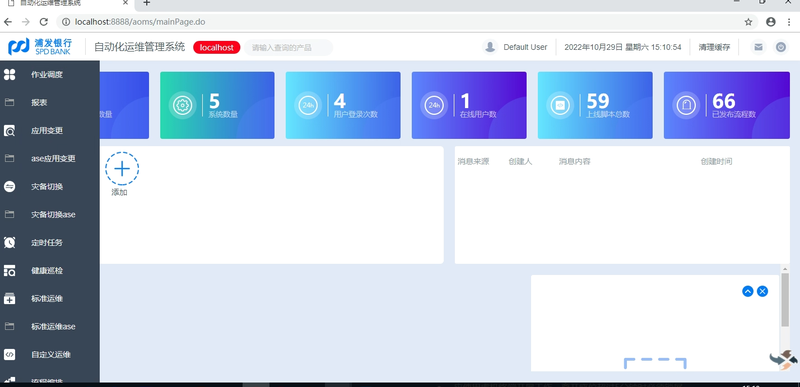Reload the page with the refresh icon

point(44,22)
